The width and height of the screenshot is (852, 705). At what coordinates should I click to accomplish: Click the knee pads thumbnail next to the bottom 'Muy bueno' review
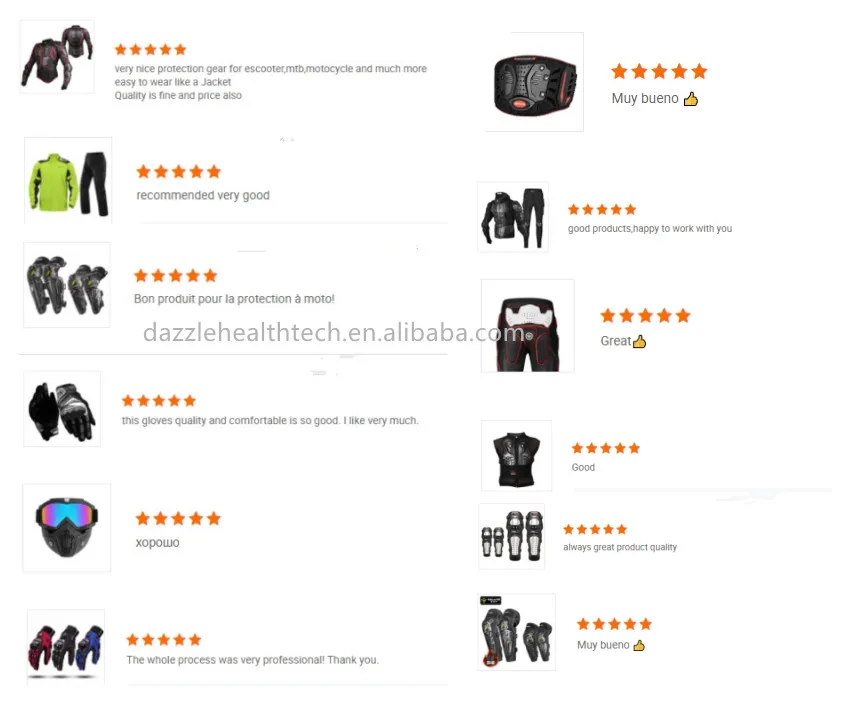pyautogui.click(x=517, y=632)
